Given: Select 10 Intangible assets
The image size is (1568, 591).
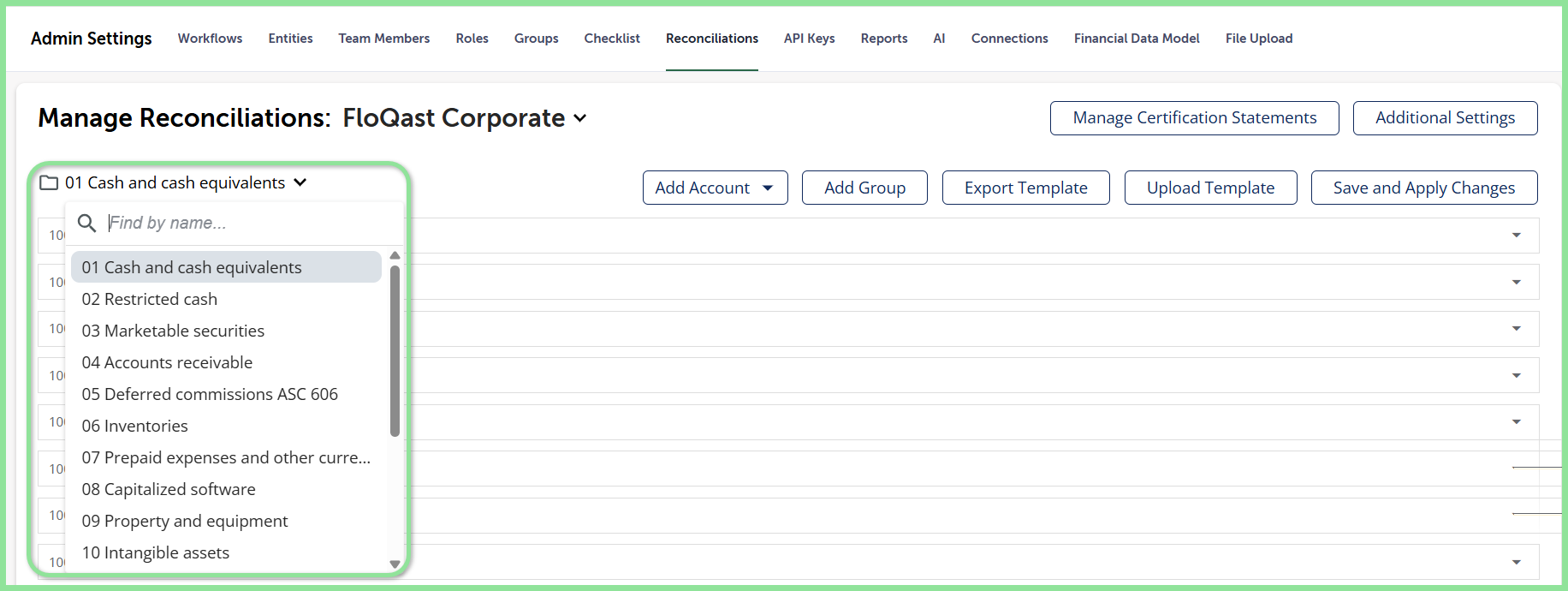Looking at the screenshot, I should coord(226,552).
